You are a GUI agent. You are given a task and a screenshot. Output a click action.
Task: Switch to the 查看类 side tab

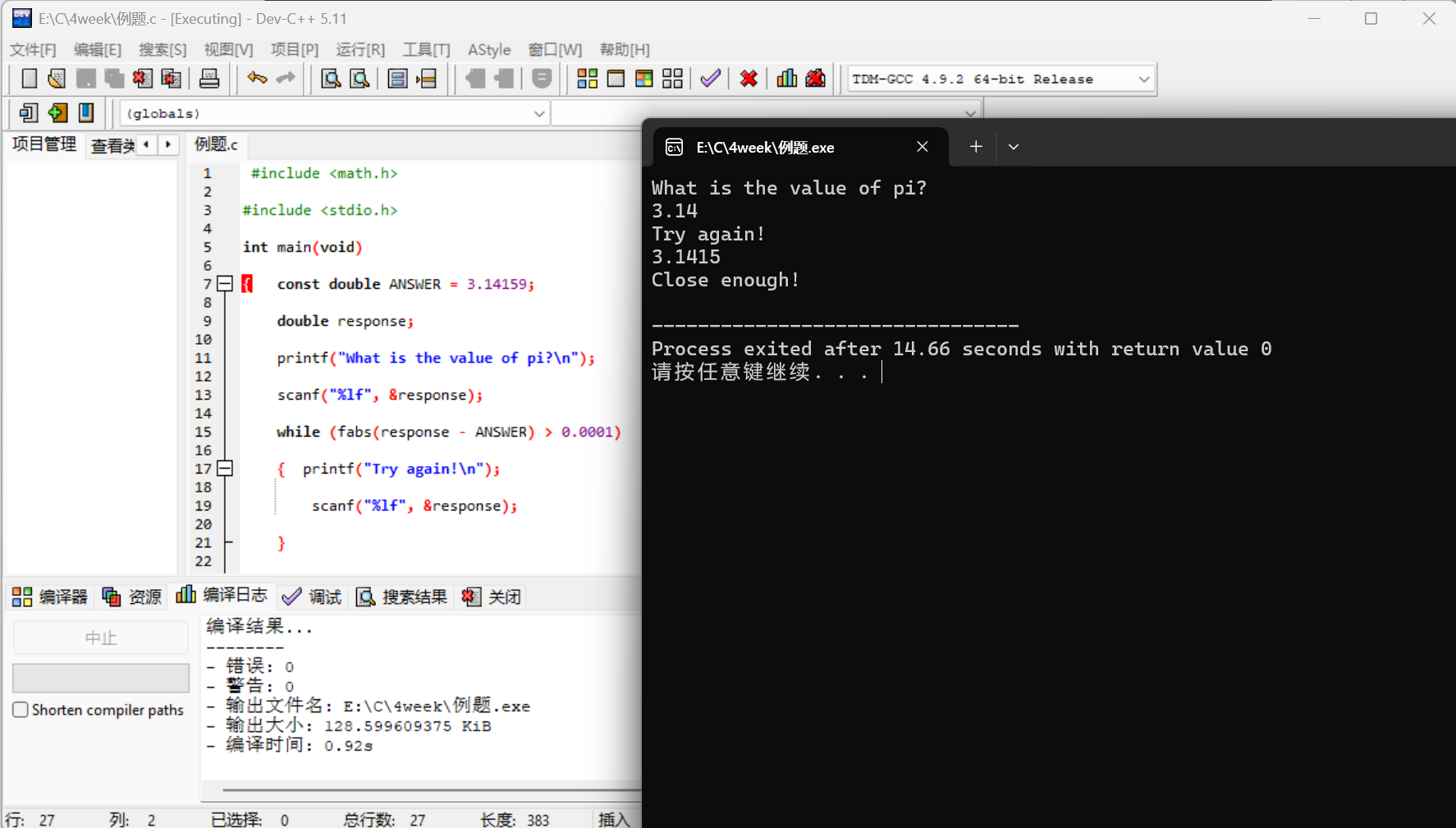click(x=112, y=145)
